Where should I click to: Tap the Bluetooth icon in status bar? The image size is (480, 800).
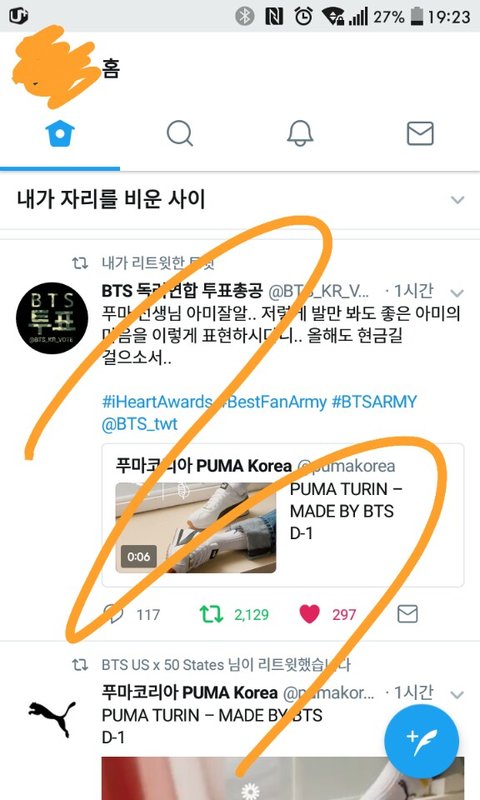[244, 16]
